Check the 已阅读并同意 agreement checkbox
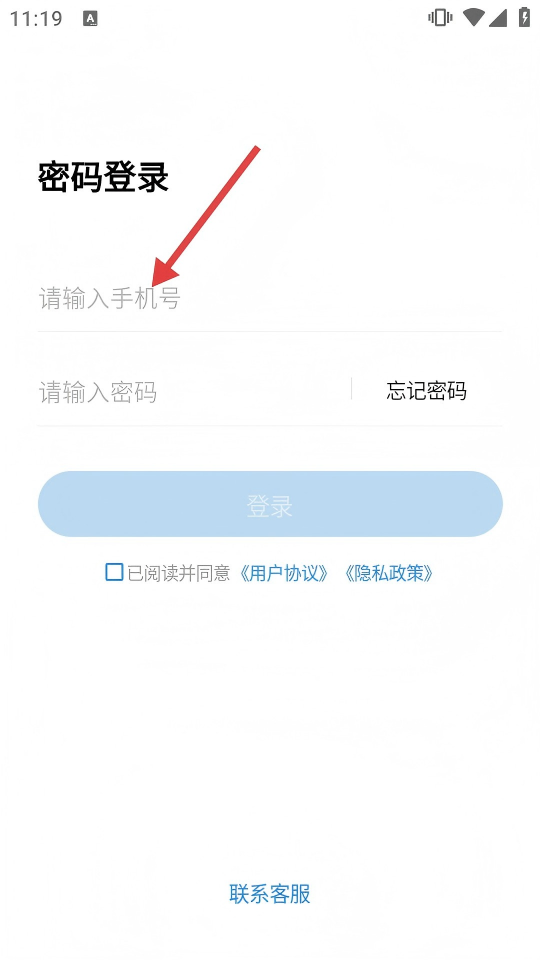This screenshot has width=540, height=960. coord(114,572)
